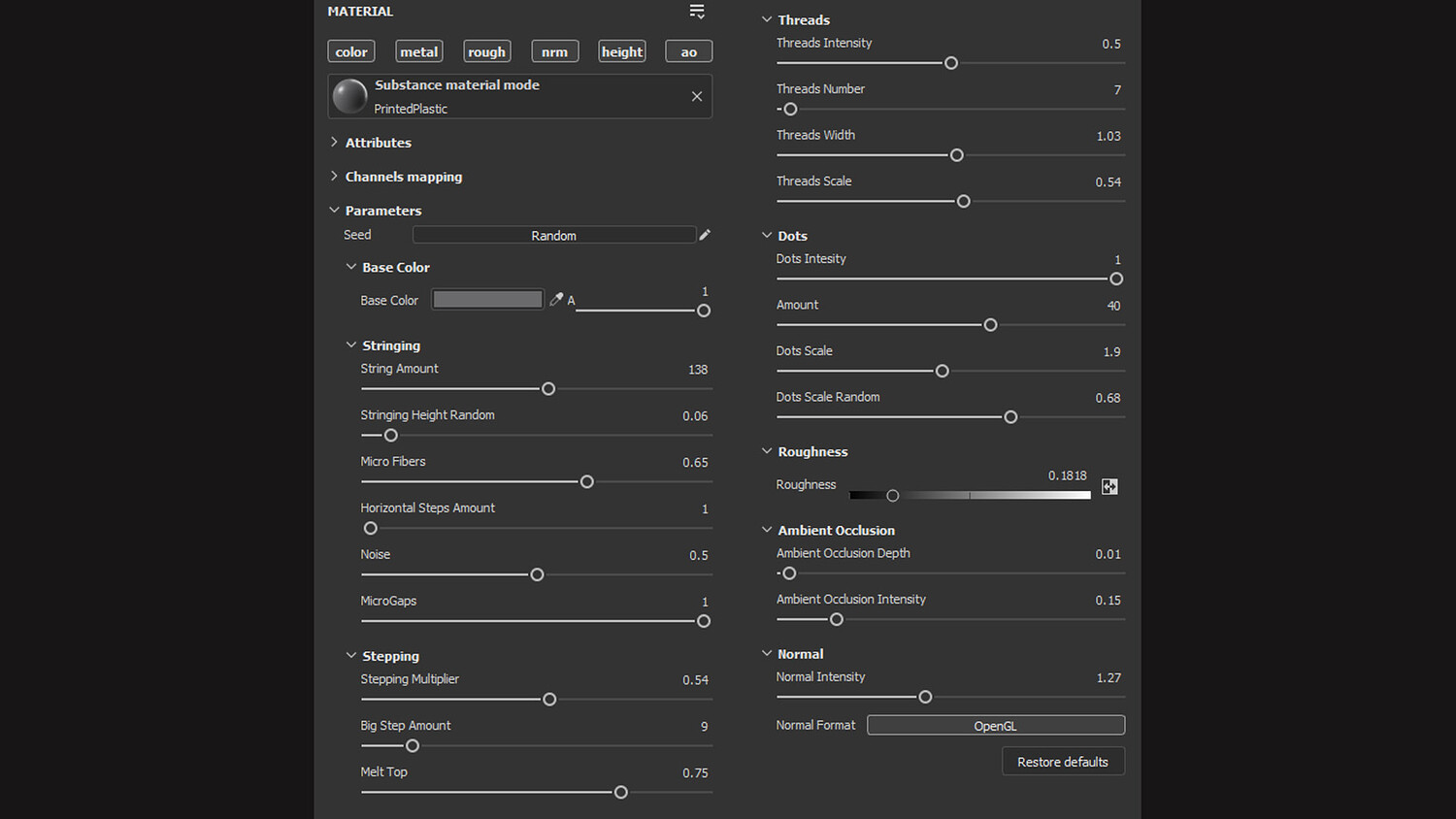Collapse the Threads parameter group
This screenshot has width=1456, height=819.
[x=767, y=19]
